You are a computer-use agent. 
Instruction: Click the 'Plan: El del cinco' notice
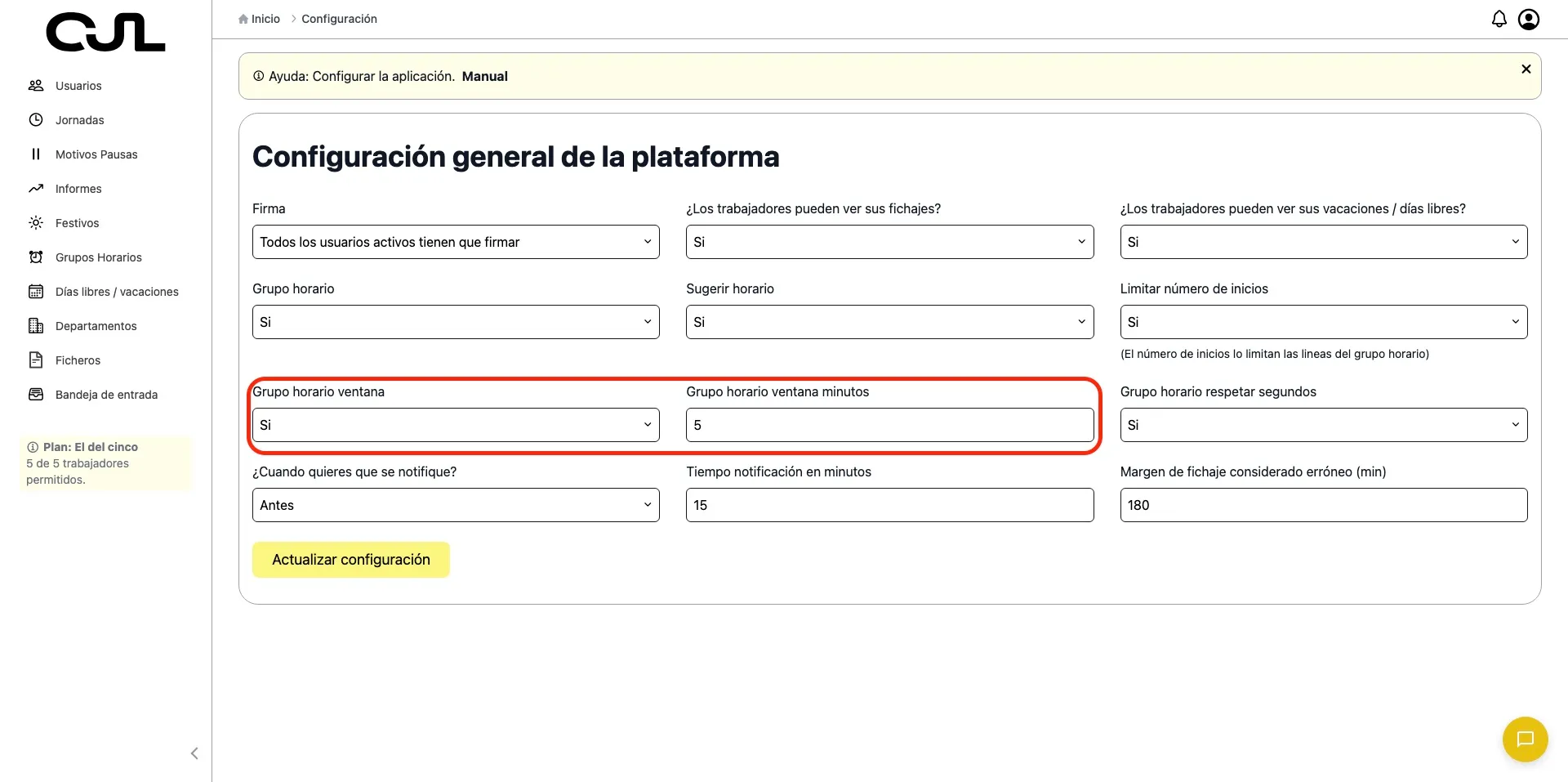(106, 463)
